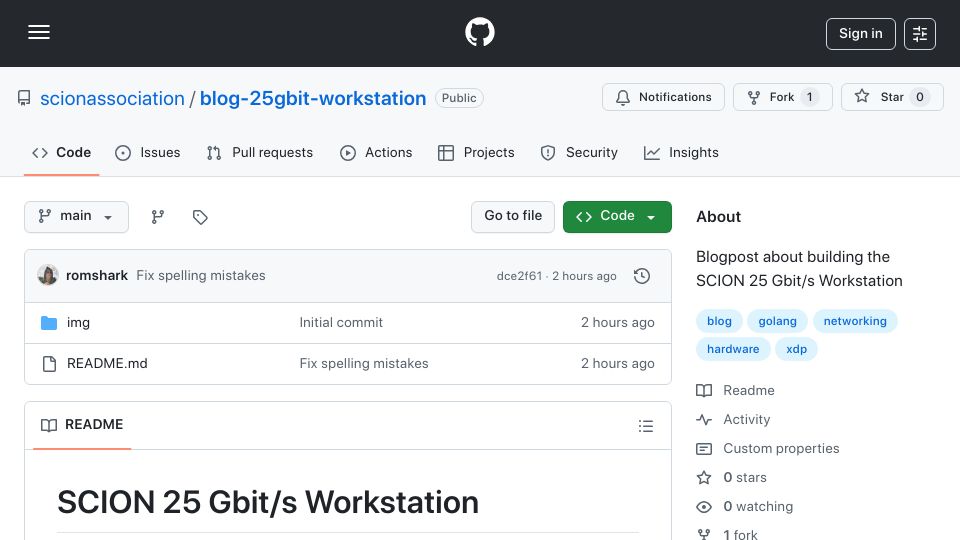Open the img folder
This screenshot has width=960, height=540.
tap(78, 323)
